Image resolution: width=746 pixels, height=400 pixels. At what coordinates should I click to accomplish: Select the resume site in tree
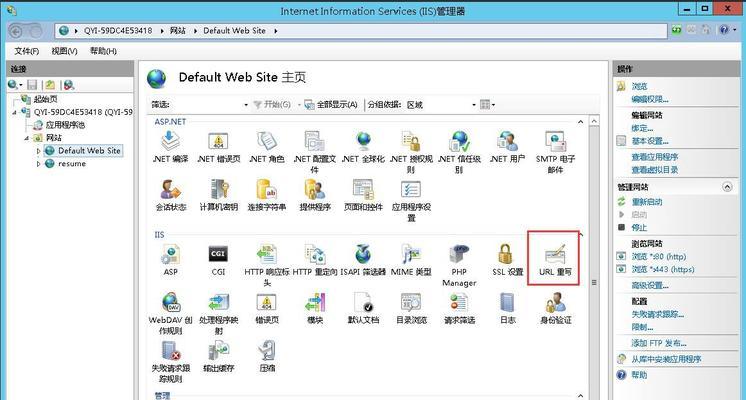click(x=72, y=164)
